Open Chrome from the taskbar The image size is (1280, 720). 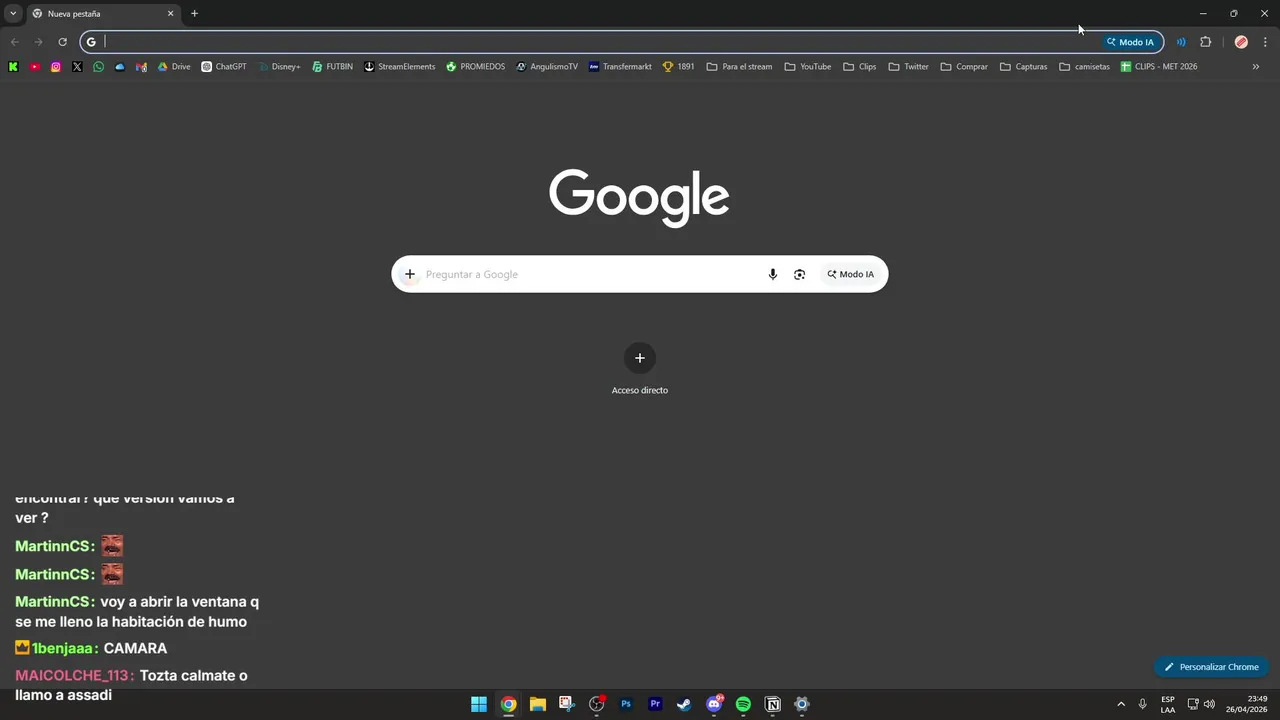508,704
